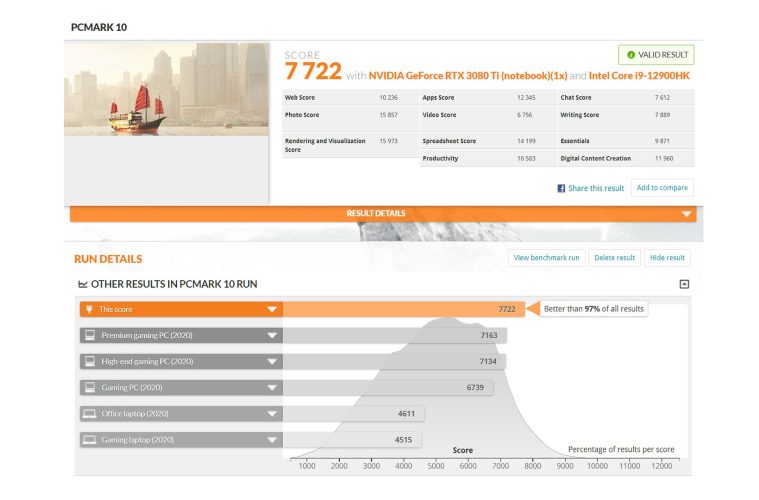This screenshot has height=500, width=759.
Task: Click the Office laptop 4611 bar
Action: click(x=354, y=414)
